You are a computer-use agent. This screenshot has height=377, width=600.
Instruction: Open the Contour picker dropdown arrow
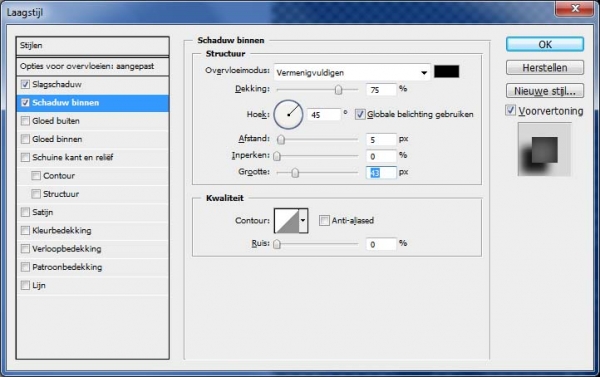303,220
